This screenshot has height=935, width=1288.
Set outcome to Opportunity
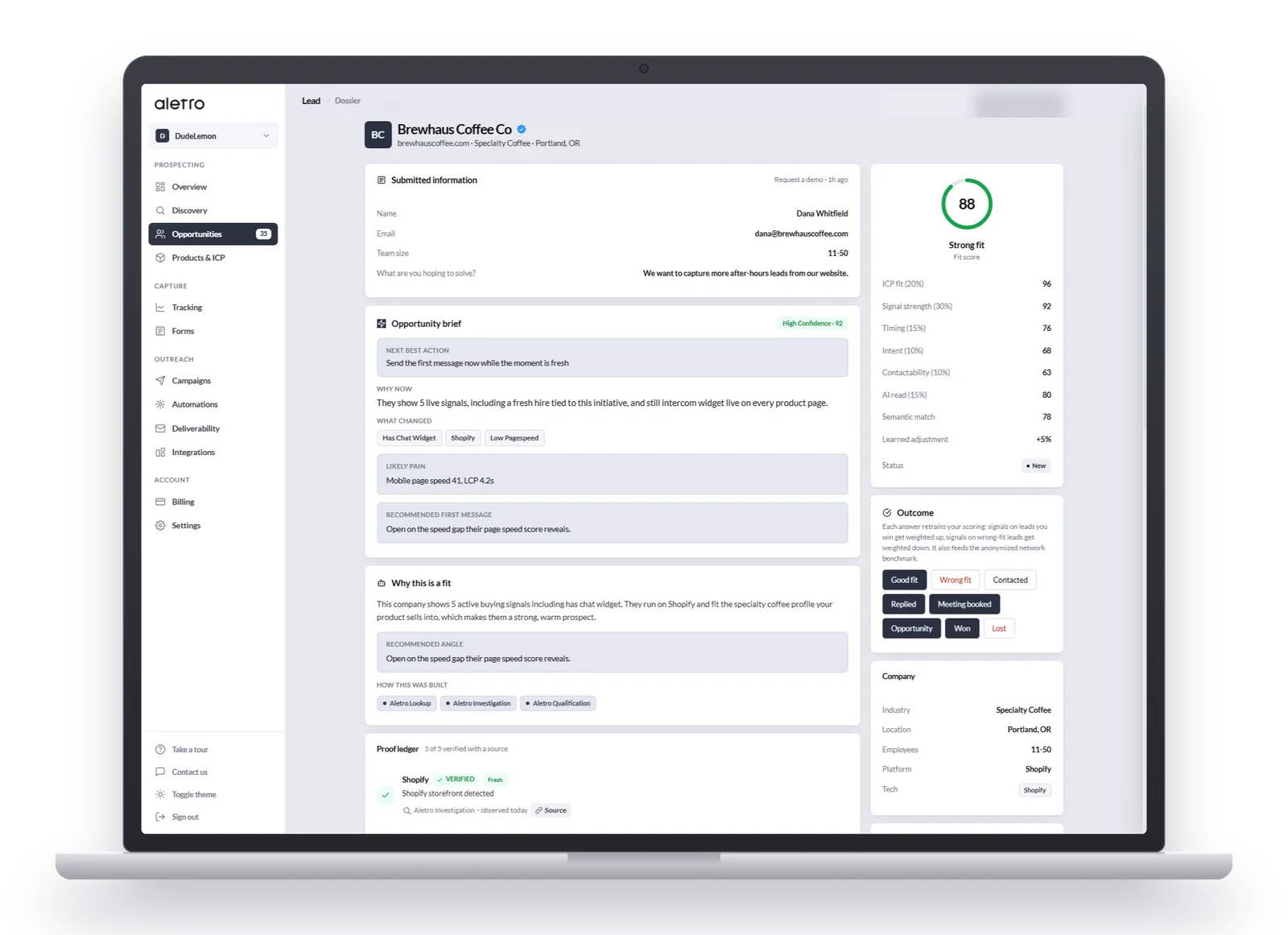pyautogui.click(x=911, y=628)
